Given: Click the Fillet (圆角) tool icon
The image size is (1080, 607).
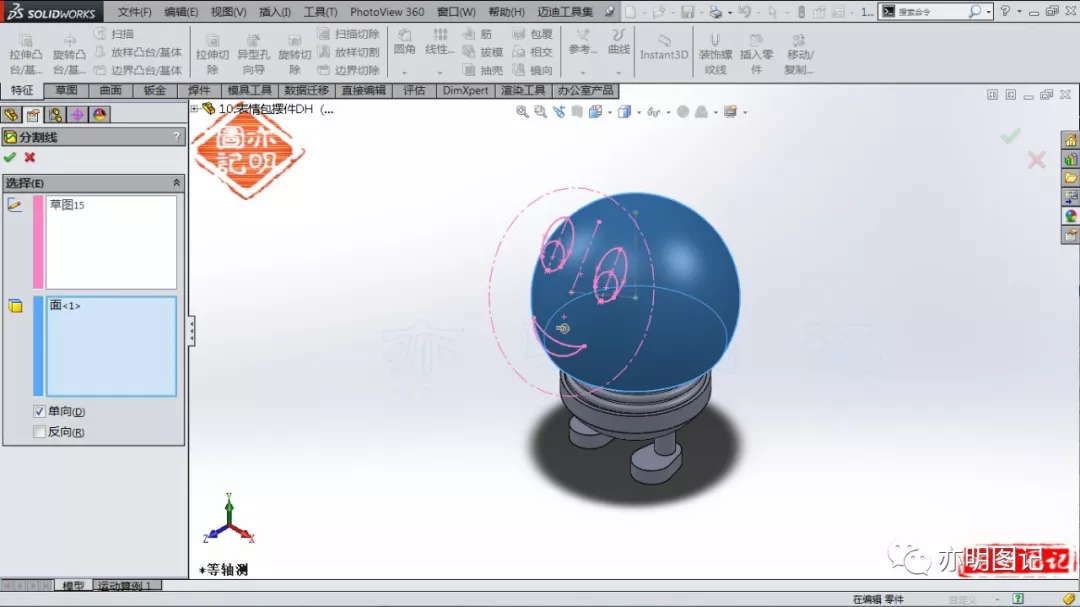Looking at the screenshot, I should click(404, 36).
